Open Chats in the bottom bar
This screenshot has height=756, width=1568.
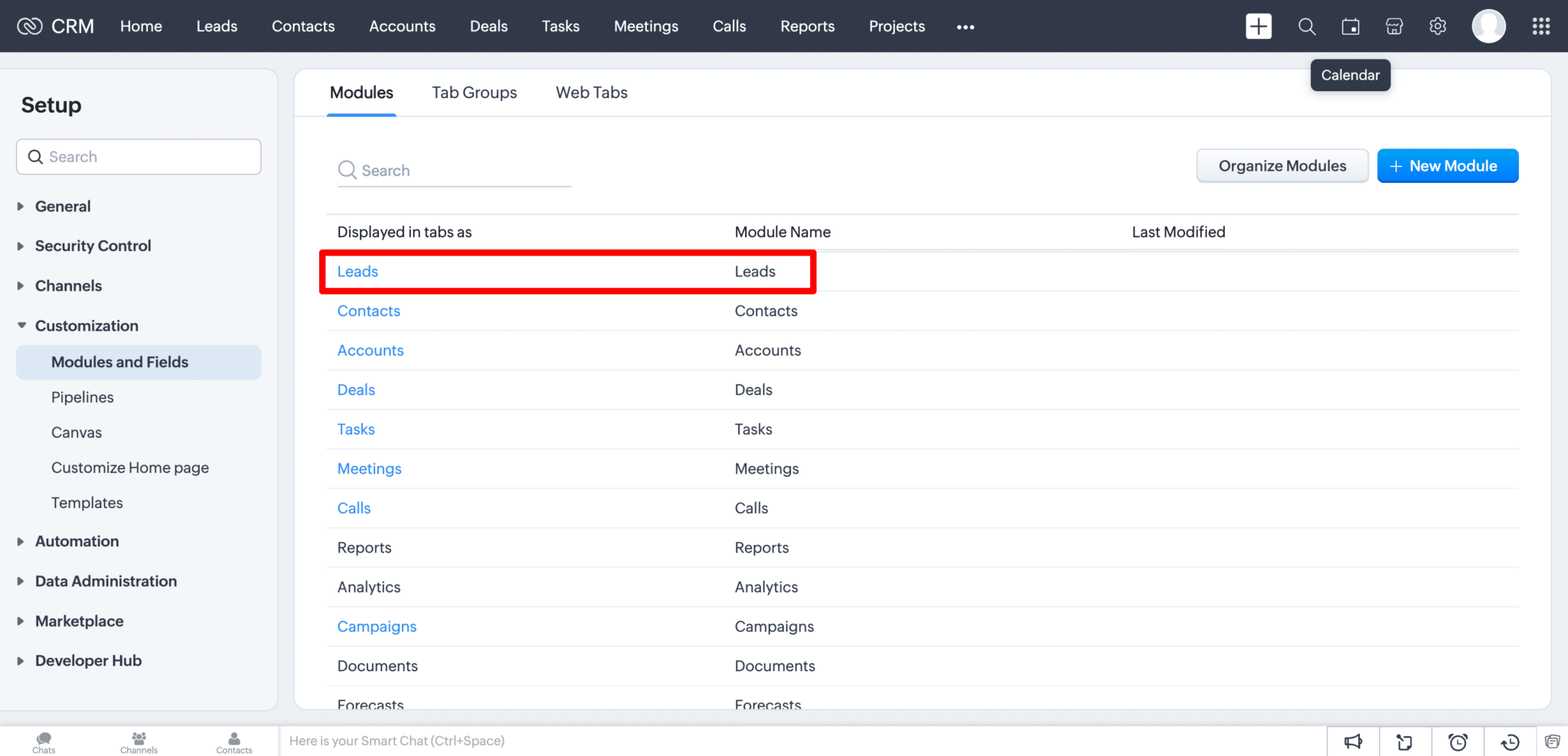click(44, 743)
